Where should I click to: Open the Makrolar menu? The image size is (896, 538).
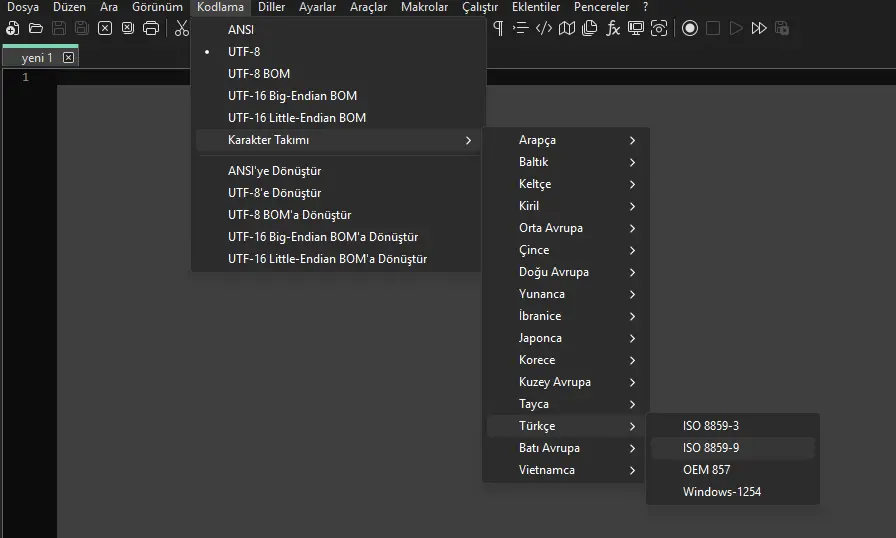[424, 7]
